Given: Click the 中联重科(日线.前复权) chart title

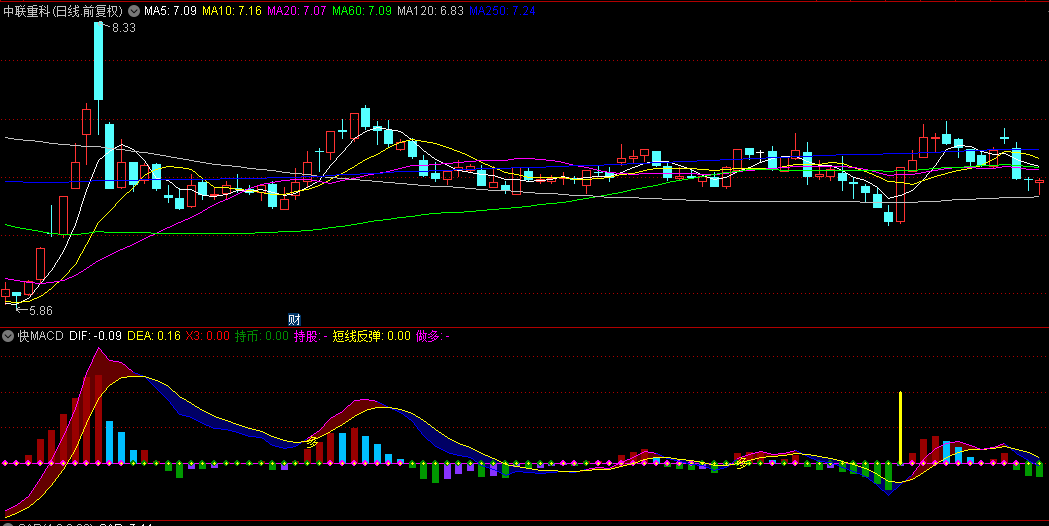Looking at the screenshot, I should click(x=64, y=11).
